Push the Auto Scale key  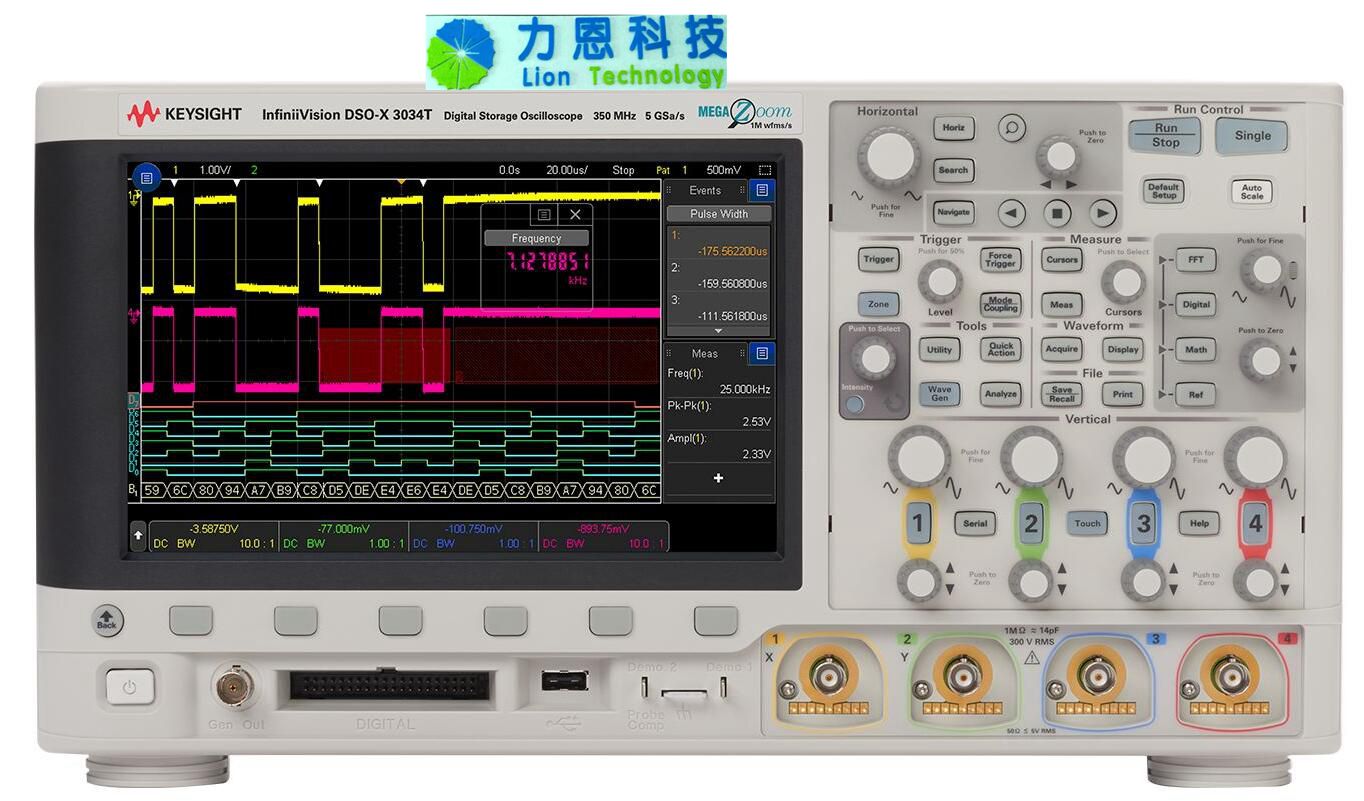[1251, 190]
